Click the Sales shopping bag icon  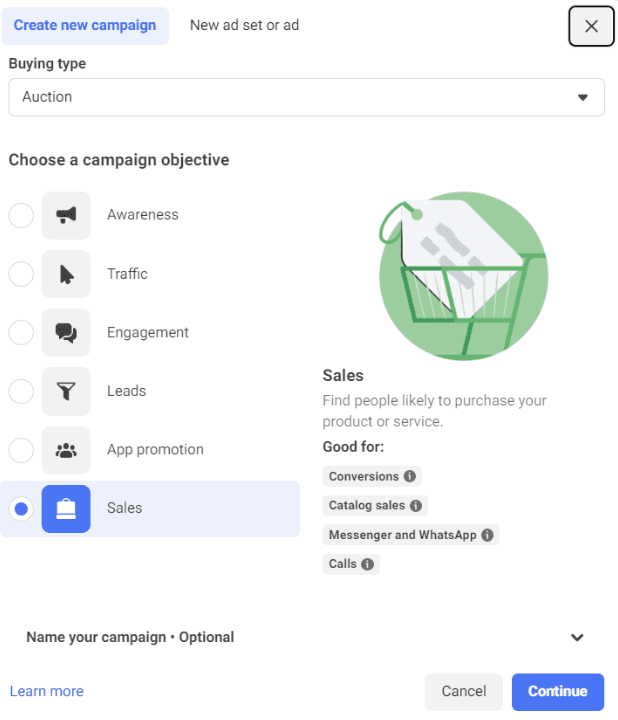pyautogui.click(x=66, y=509)
